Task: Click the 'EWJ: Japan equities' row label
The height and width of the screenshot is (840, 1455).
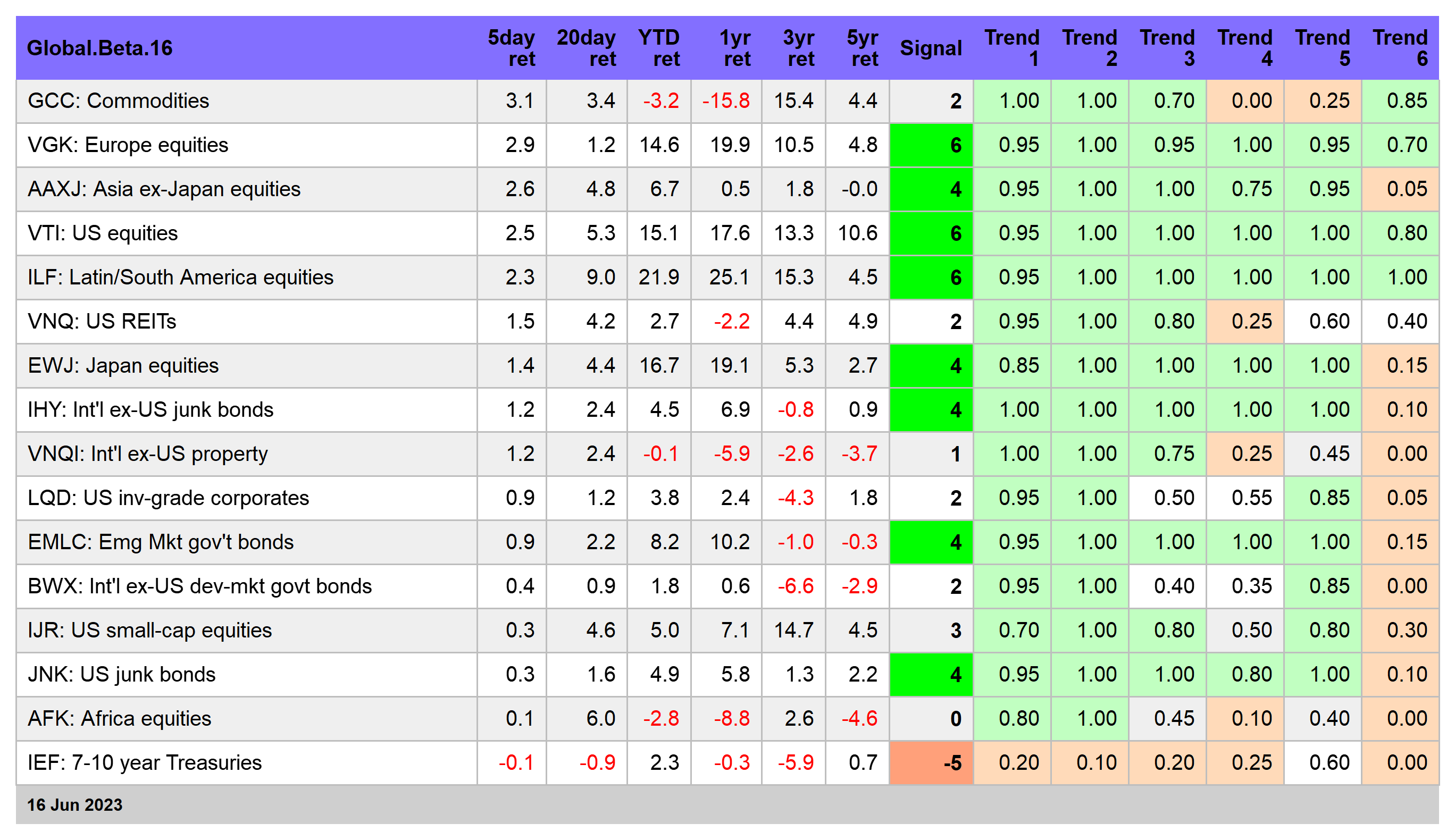Action: [123, 366]
